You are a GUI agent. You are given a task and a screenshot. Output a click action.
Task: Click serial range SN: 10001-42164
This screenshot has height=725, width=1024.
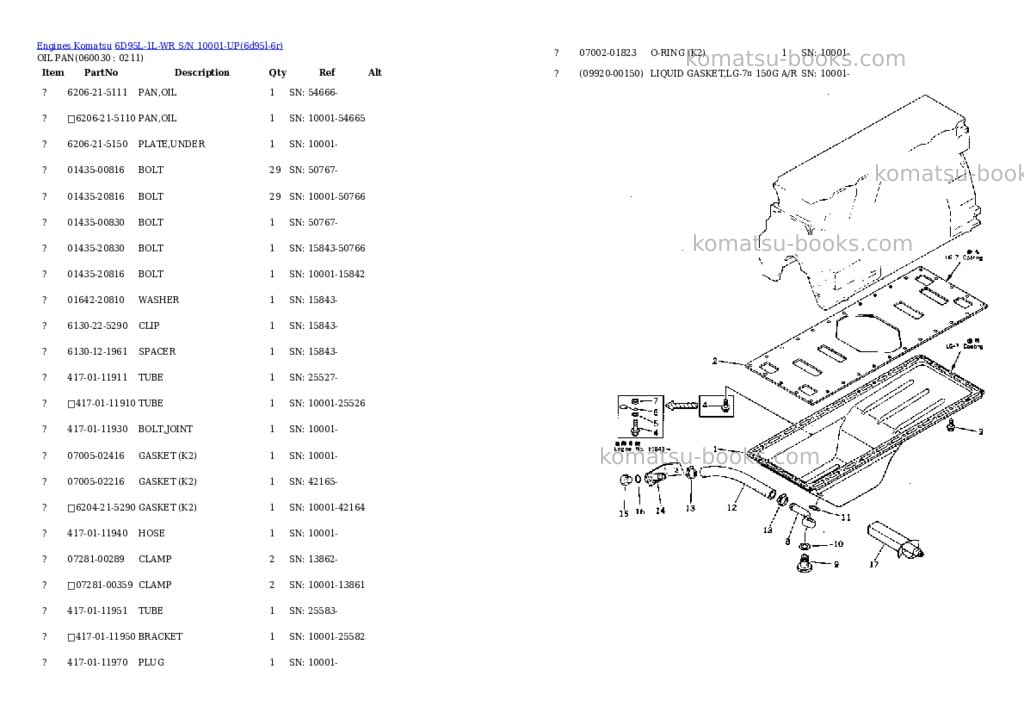click(327, 508)
